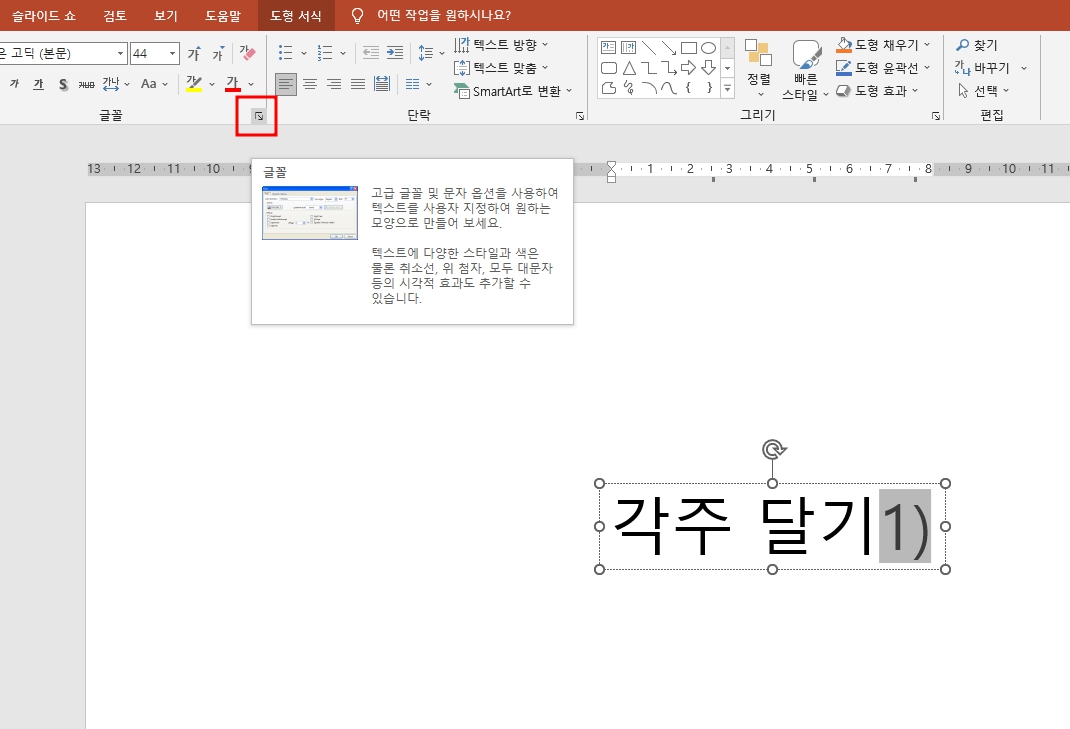This screenshot has width=1070, height=729.
Task: Select the rectangle shape tool
Action: coord(689,47)
